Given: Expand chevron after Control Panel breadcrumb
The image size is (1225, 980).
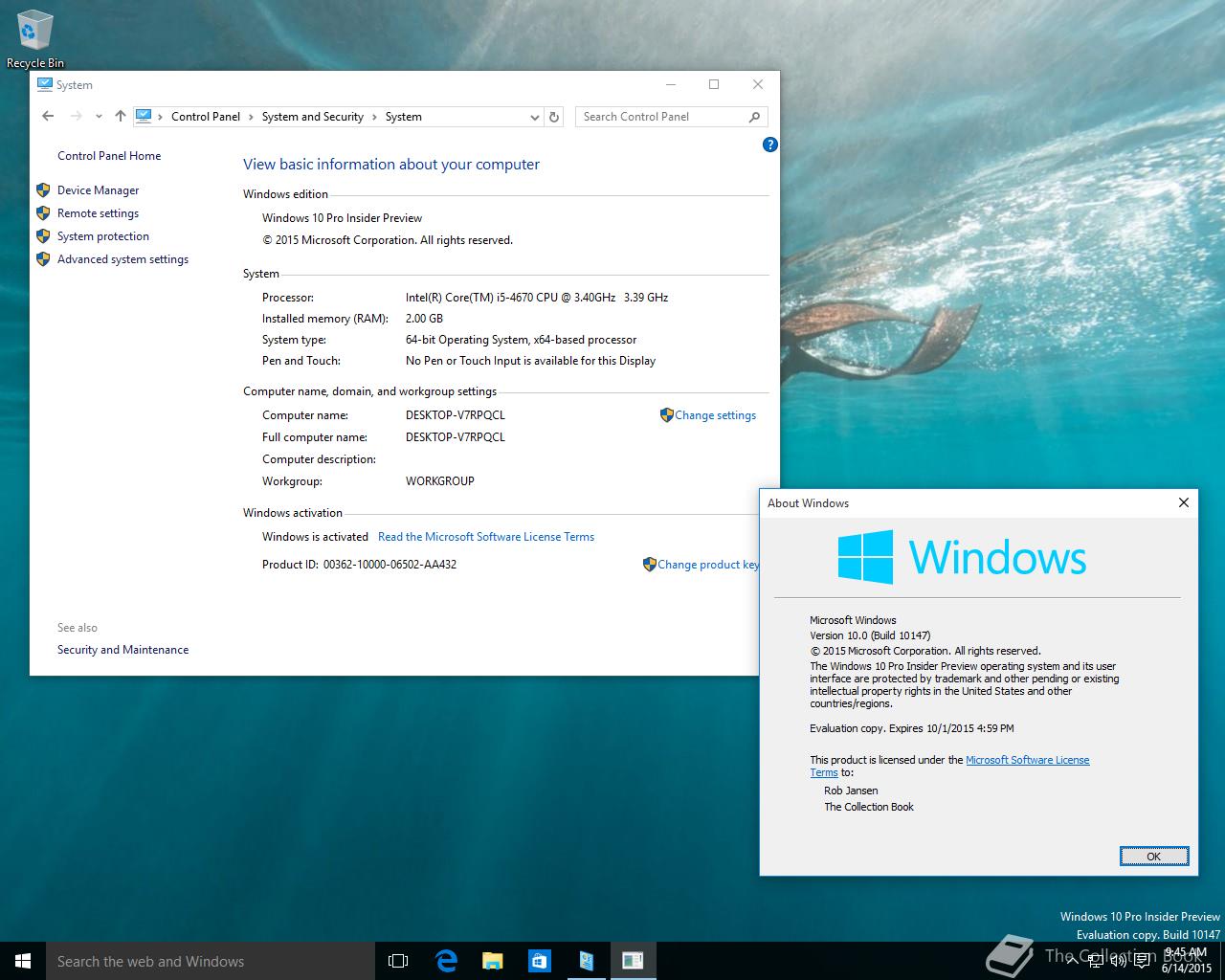Looking at the screenshot, I should click(x=251, y=117).
